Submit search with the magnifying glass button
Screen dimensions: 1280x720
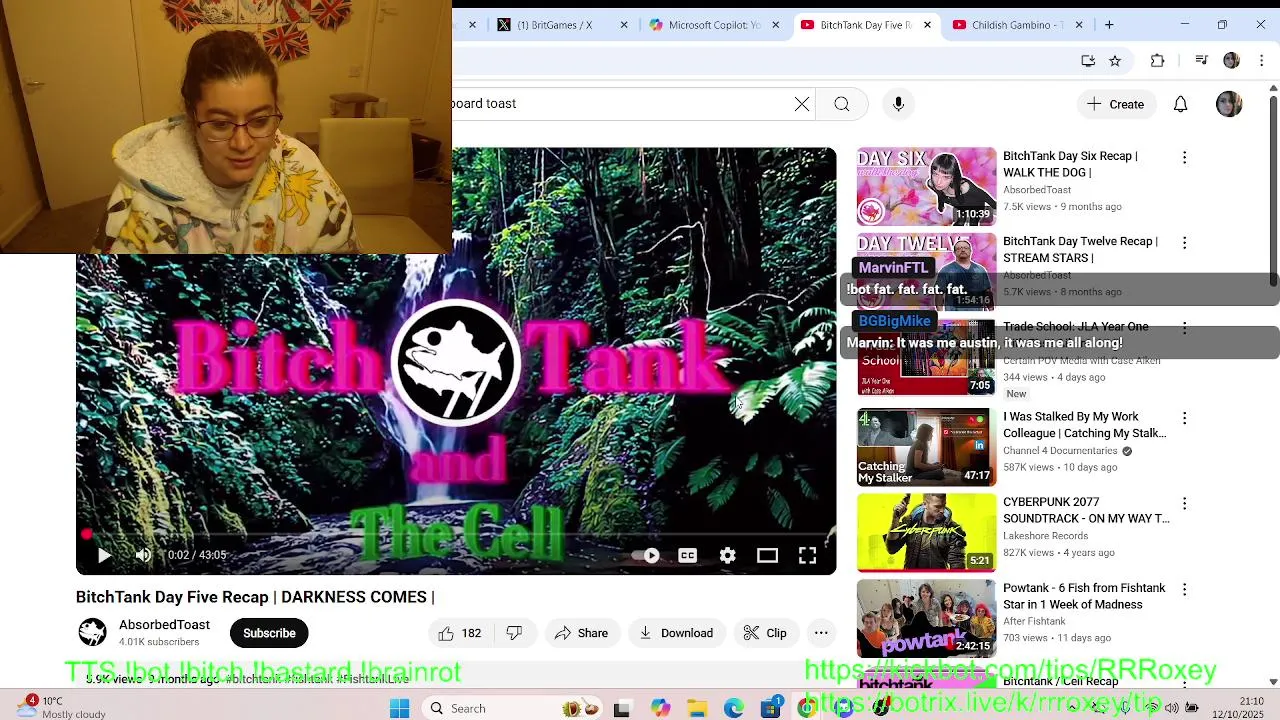[842, 104]
